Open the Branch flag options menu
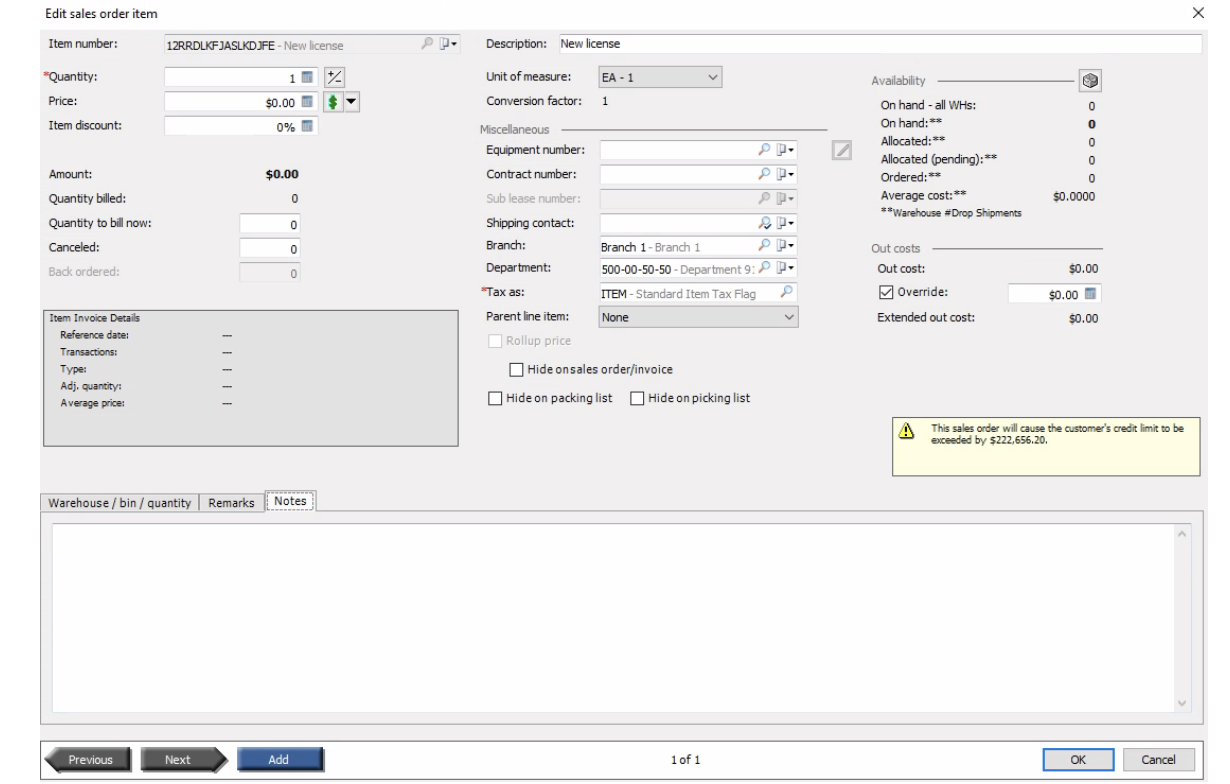The width and height of the screenshot is (1230, 784). click(785, 245)
